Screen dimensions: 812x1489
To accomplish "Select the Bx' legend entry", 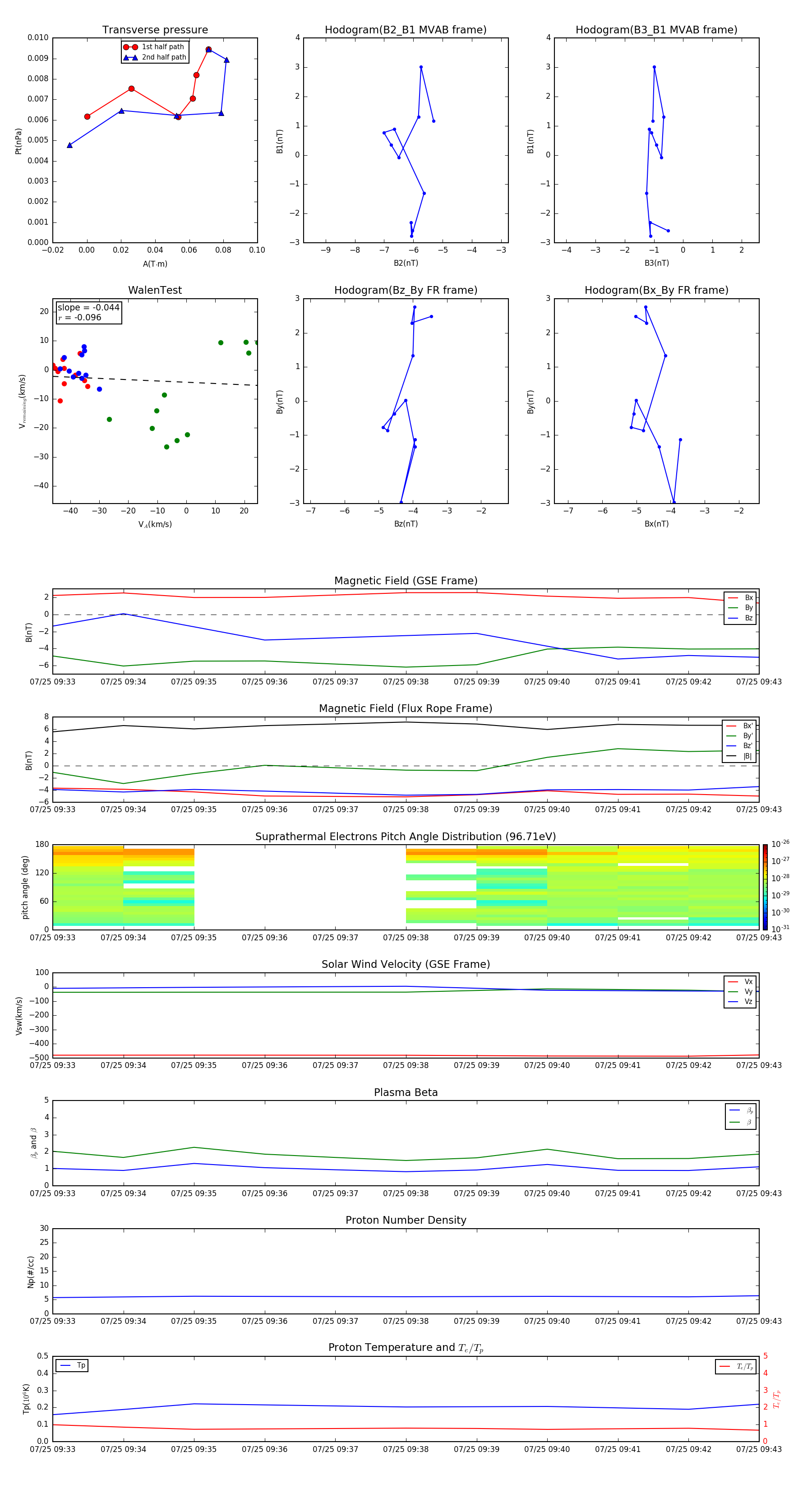I will [x=740, y=726].
